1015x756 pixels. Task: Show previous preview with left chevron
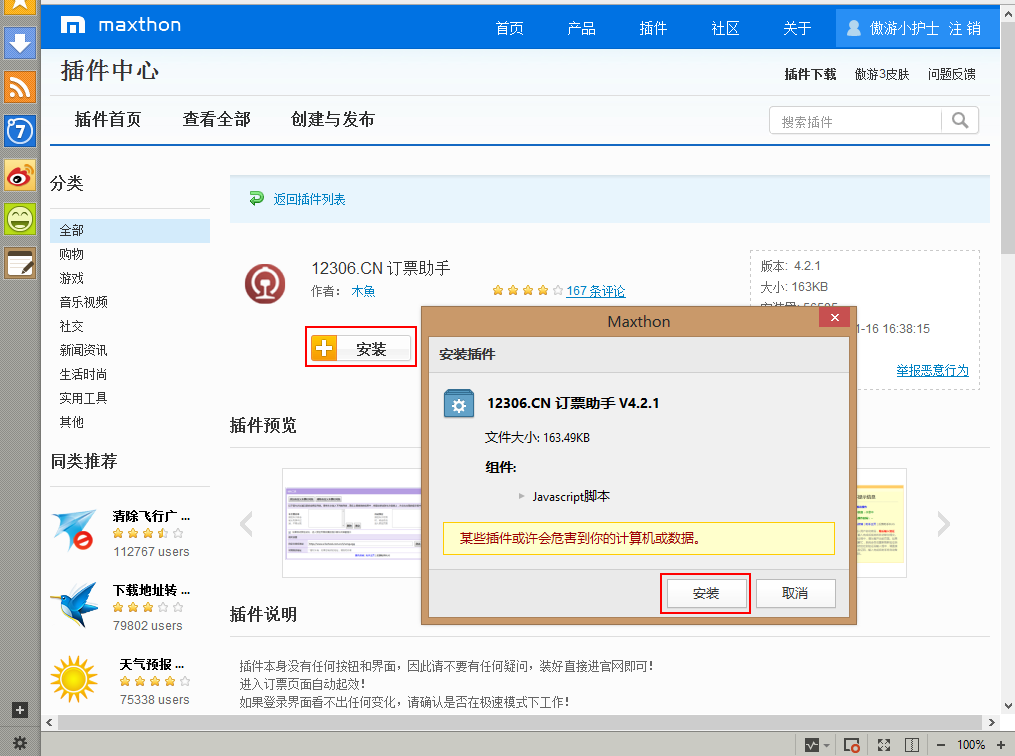click(246, 524)
